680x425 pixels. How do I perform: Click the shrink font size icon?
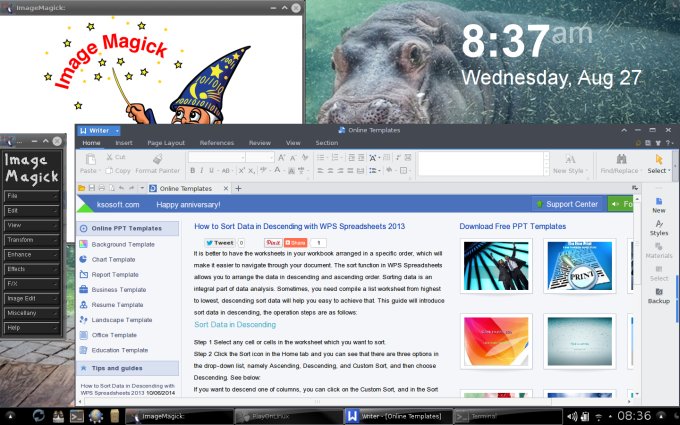pos(293,157)
